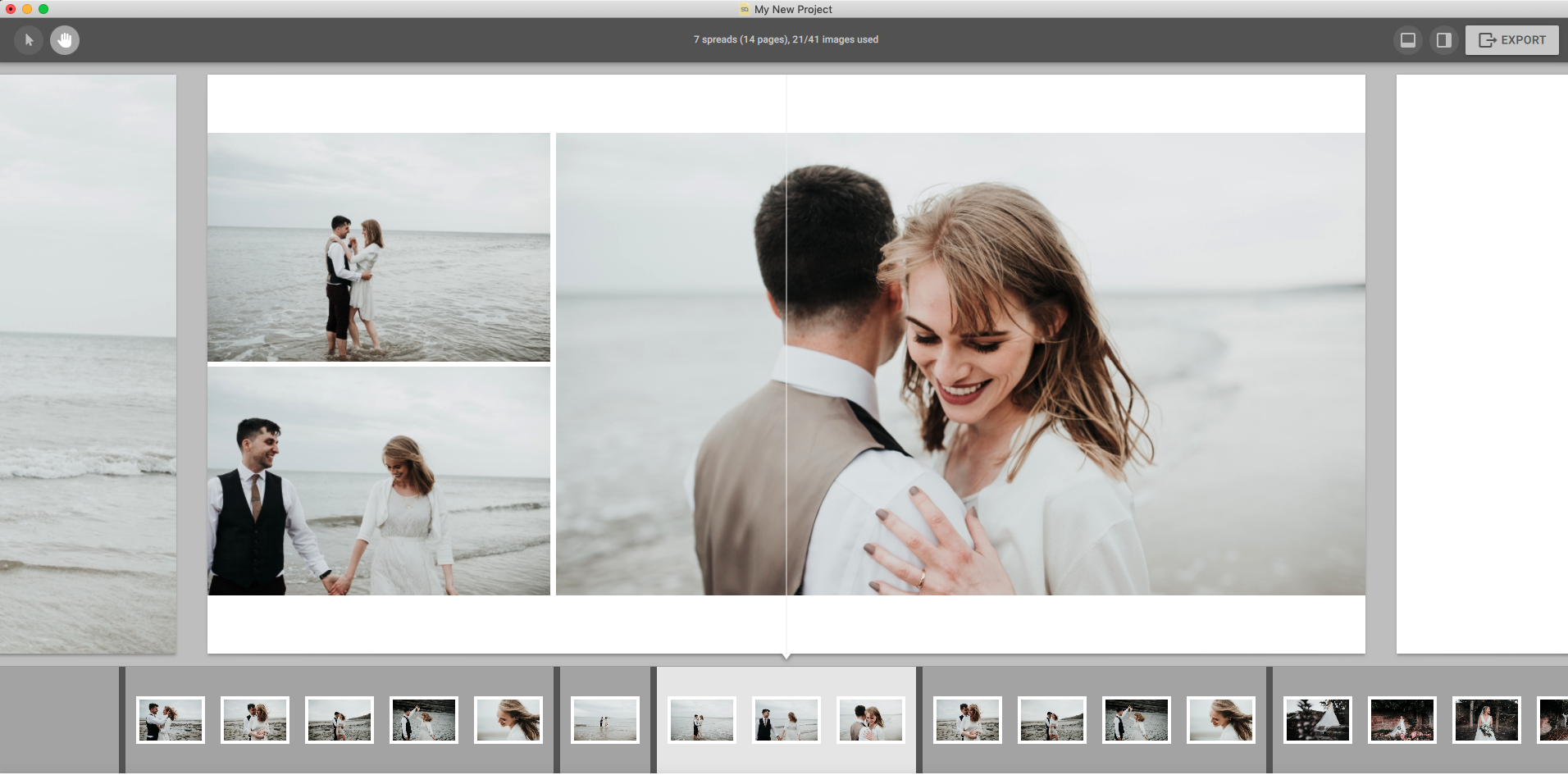Click the My New Project window title

[793, 9]
